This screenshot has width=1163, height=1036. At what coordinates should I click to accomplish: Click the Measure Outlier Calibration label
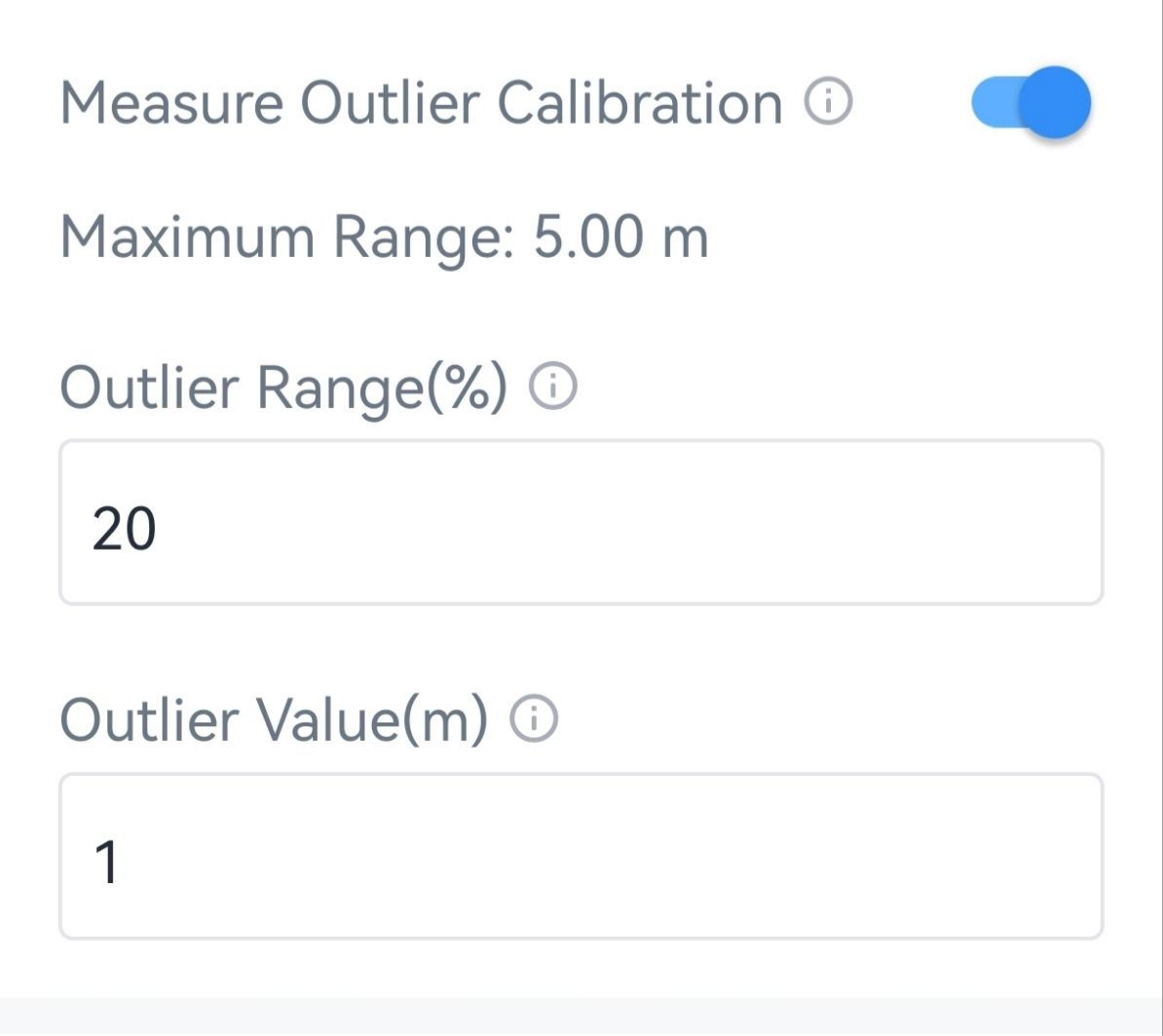(x=421, y=102)
